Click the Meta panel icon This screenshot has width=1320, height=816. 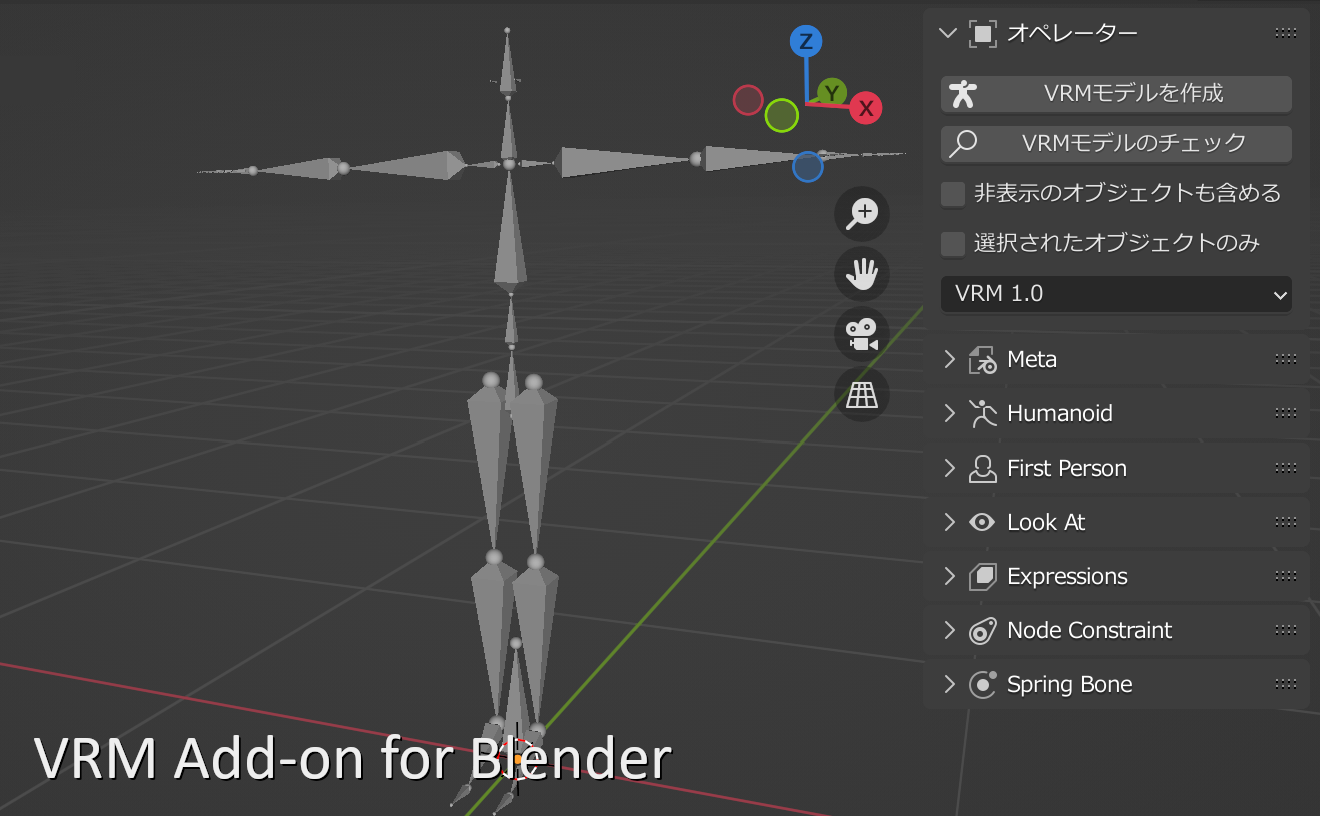pos(983,360)
